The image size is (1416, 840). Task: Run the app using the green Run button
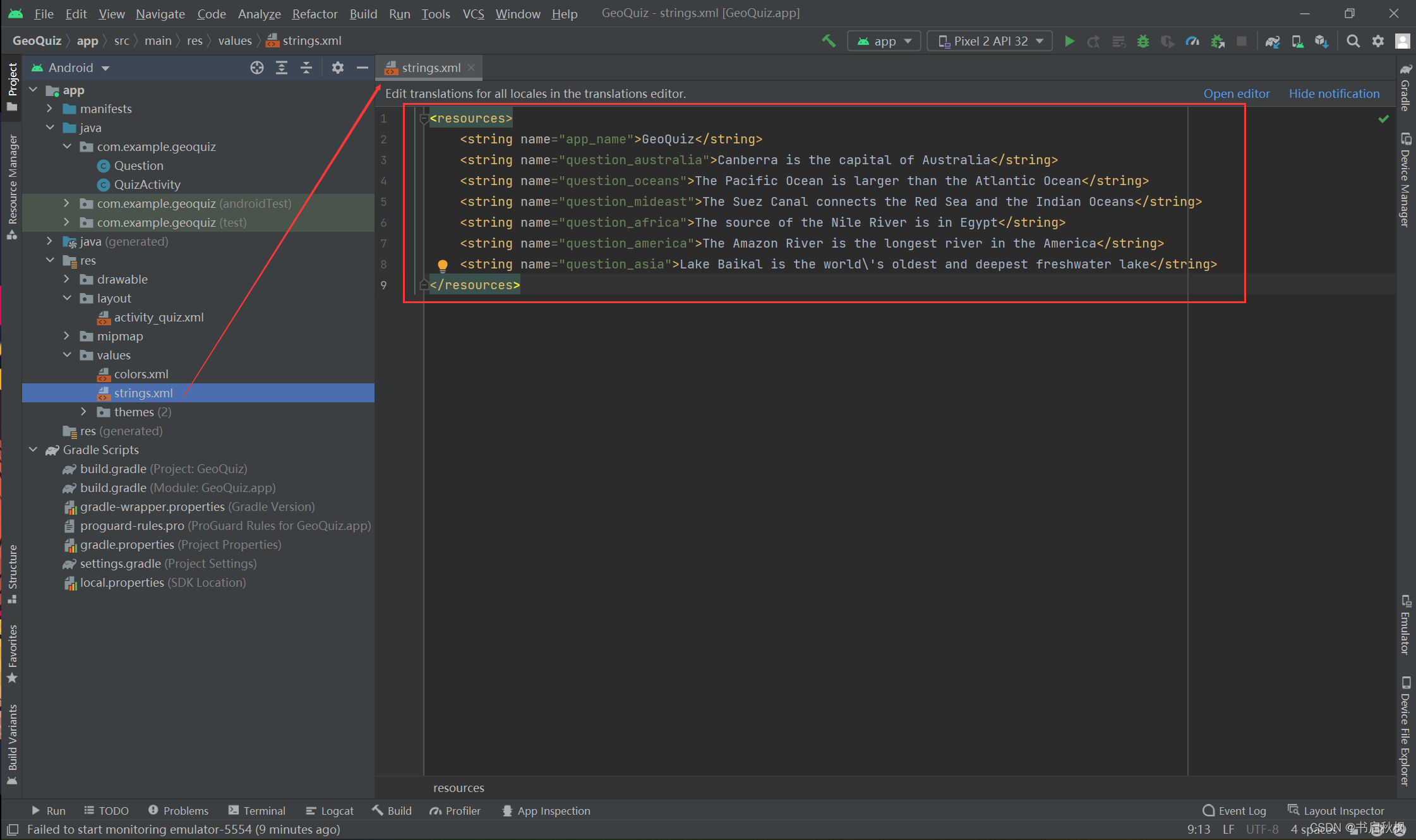(1070, 40)
